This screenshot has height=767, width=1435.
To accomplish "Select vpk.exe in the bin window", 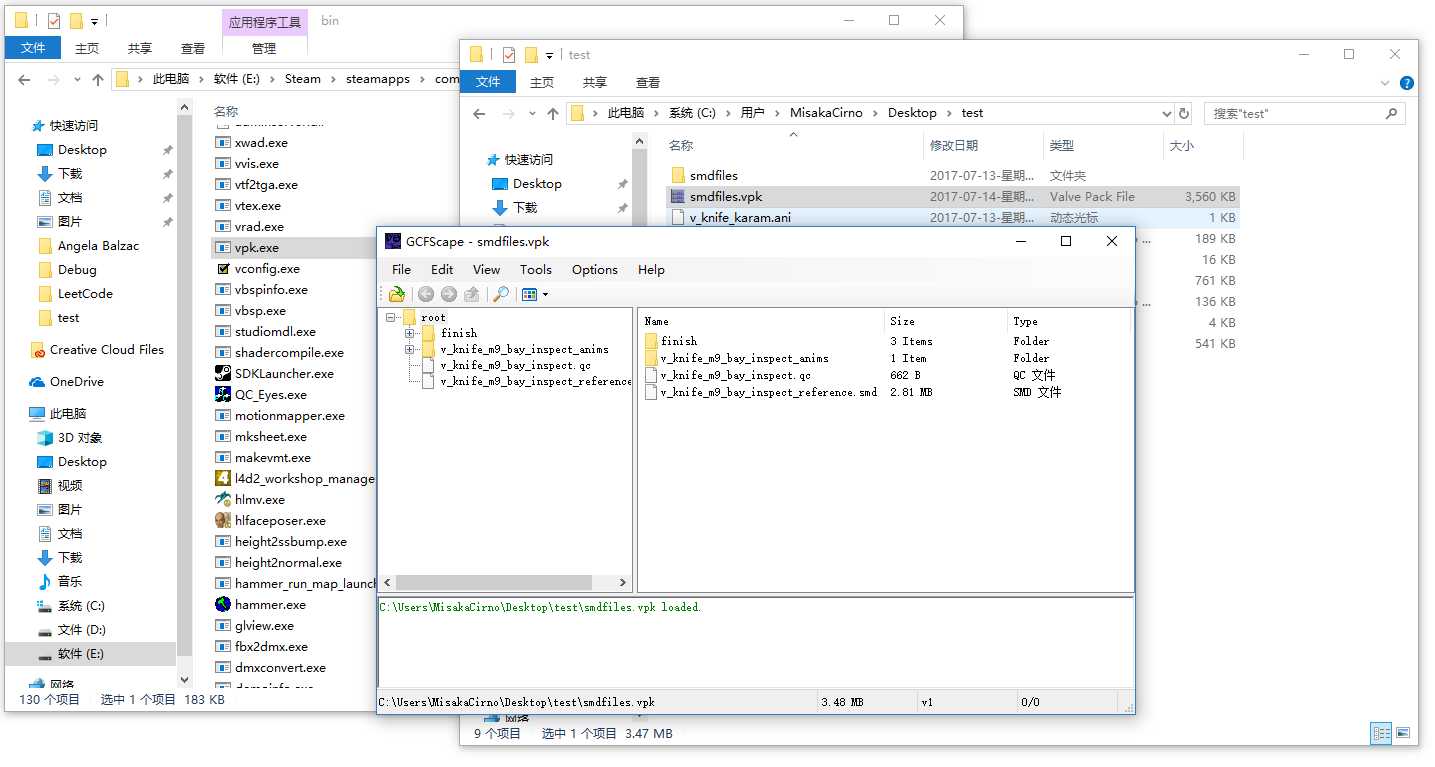I will [x=257, y=247].
